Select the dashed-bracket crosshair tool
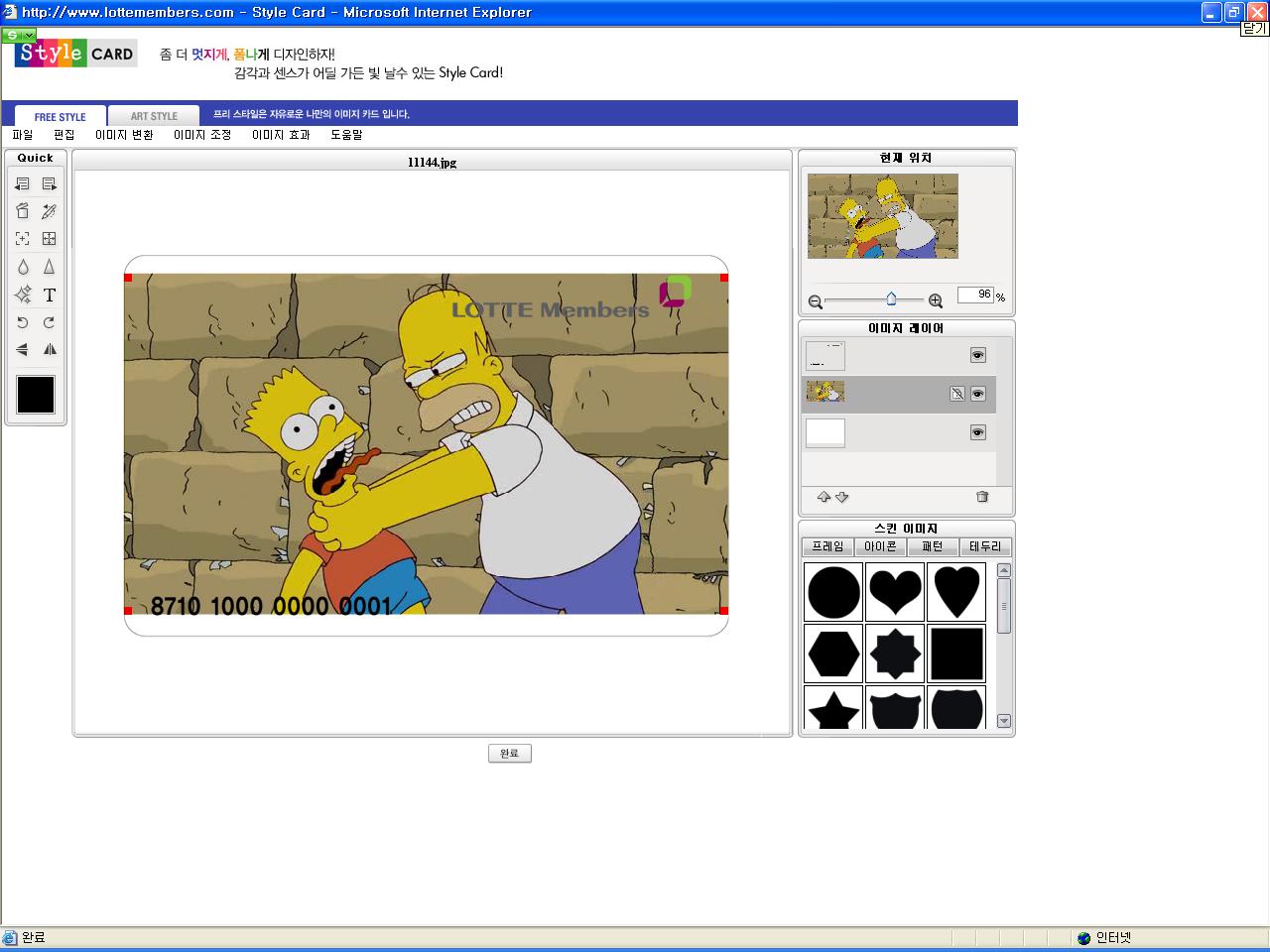 23,239
